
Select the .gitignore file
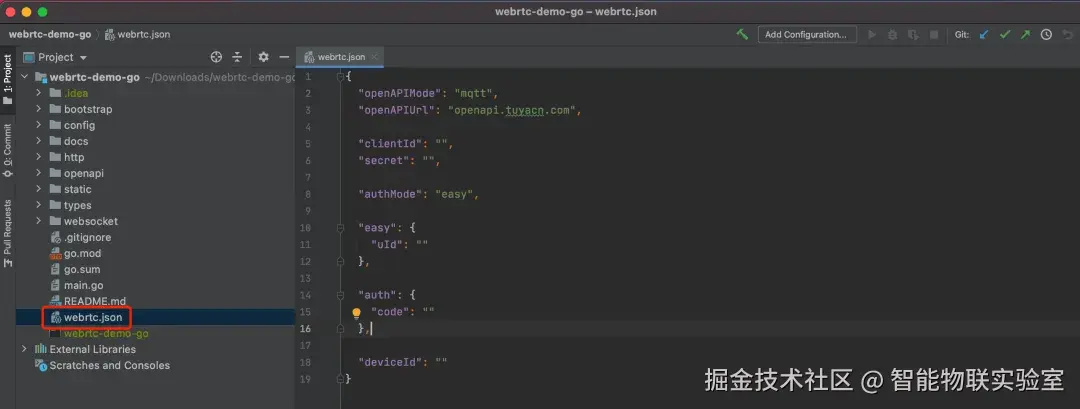(81, 237)
